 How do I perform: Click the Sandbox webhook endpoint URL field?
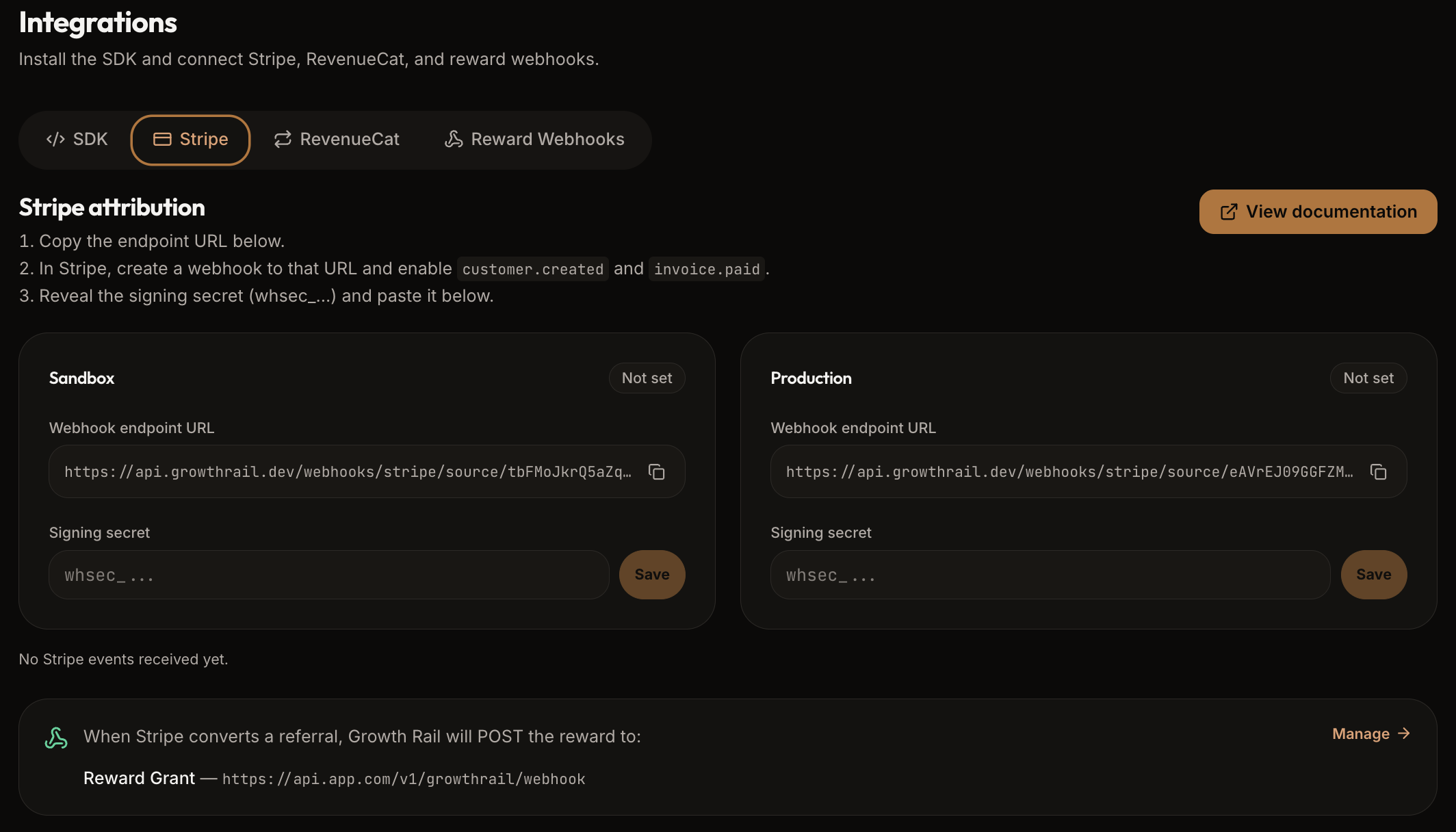tap(367, 471)
